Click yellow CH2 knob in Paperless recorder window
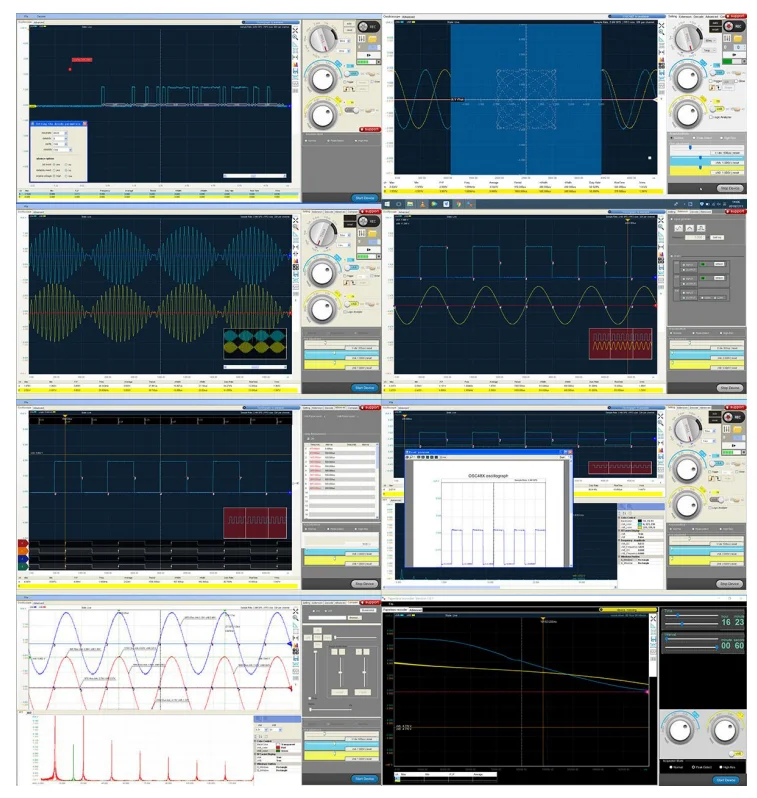 (x=725, y=730)
